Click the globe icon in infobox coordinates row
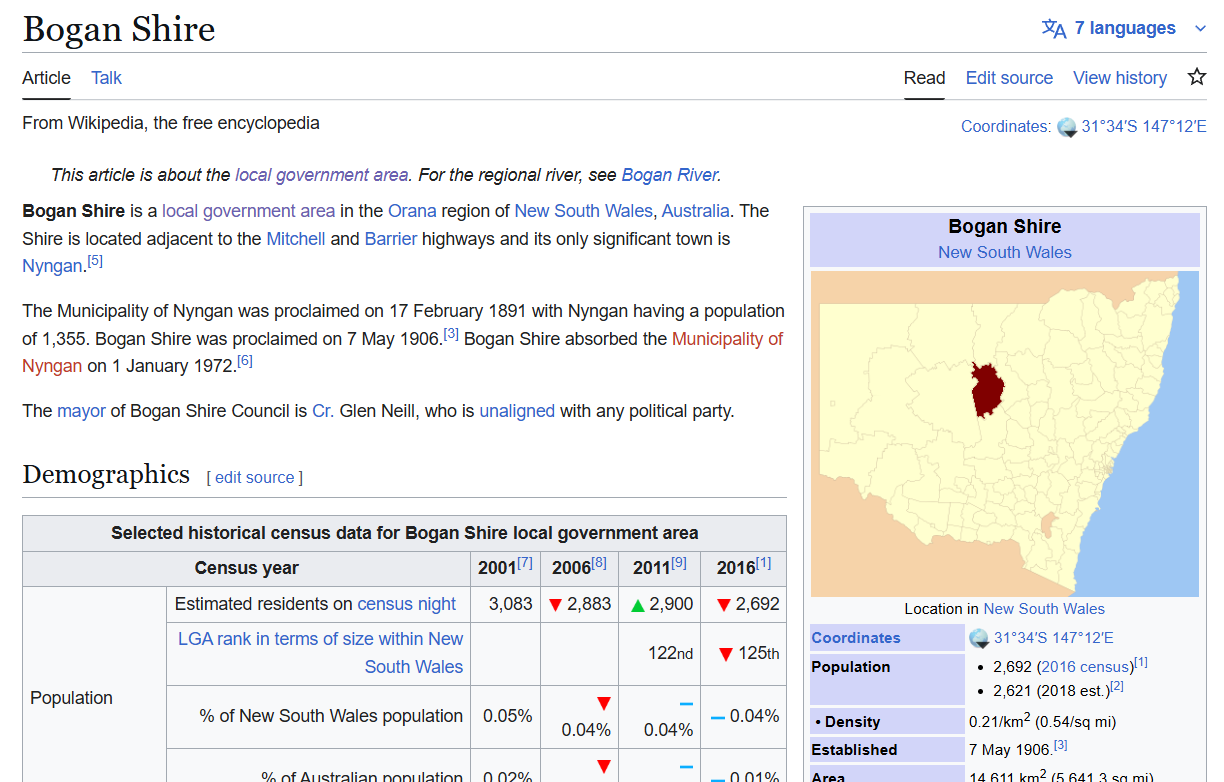 coord(979,638)
